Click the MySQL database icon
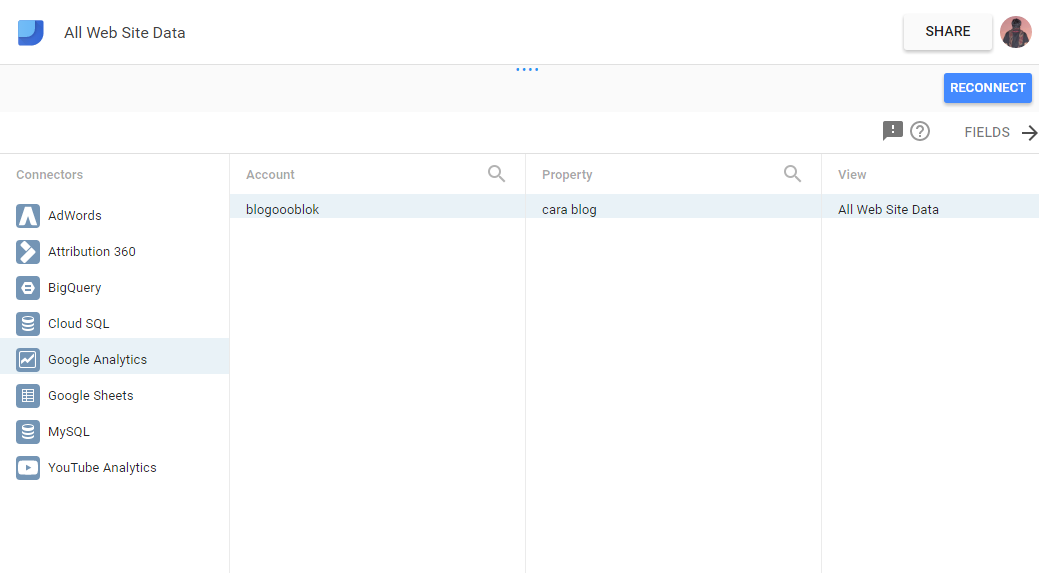The image size is (1039, 573). pos(28,432)
